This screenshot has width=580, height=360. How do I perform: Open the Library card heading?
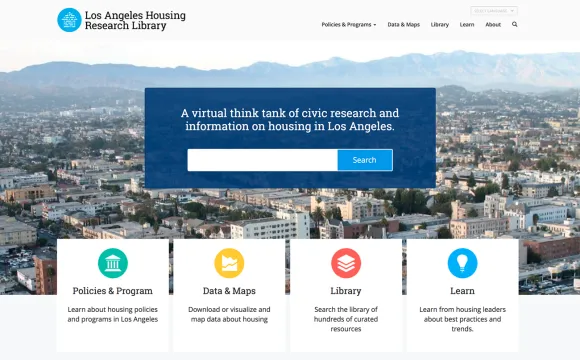[346, 291]
